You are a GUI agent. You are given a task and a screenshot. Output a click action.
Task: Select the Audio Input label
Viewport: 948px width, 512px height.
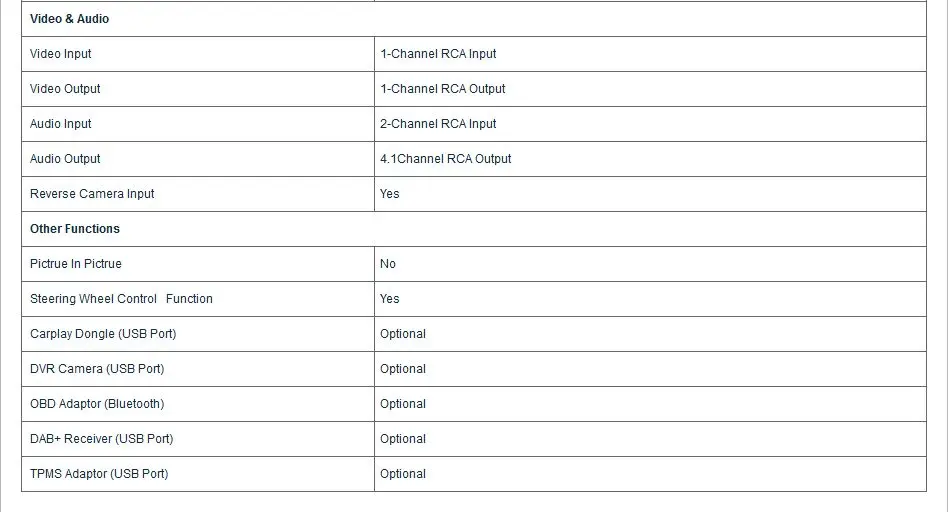click(x=60, y=124)
